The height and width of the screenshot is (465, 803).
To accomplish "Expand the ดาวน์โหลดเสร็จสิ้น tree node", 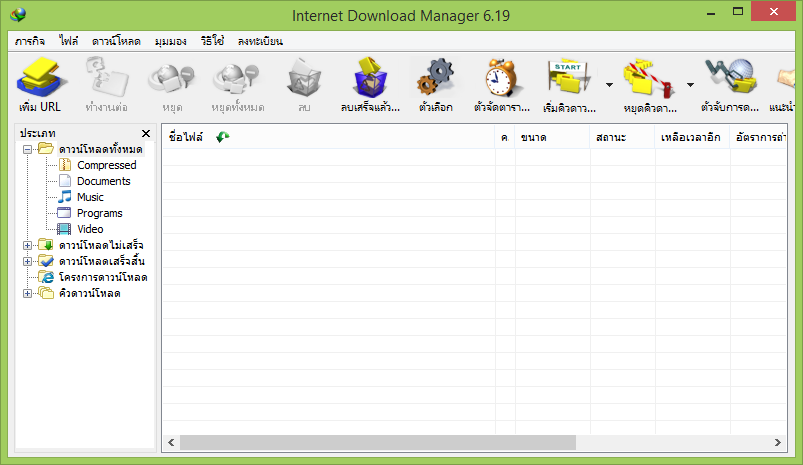I will click(27, 261).
